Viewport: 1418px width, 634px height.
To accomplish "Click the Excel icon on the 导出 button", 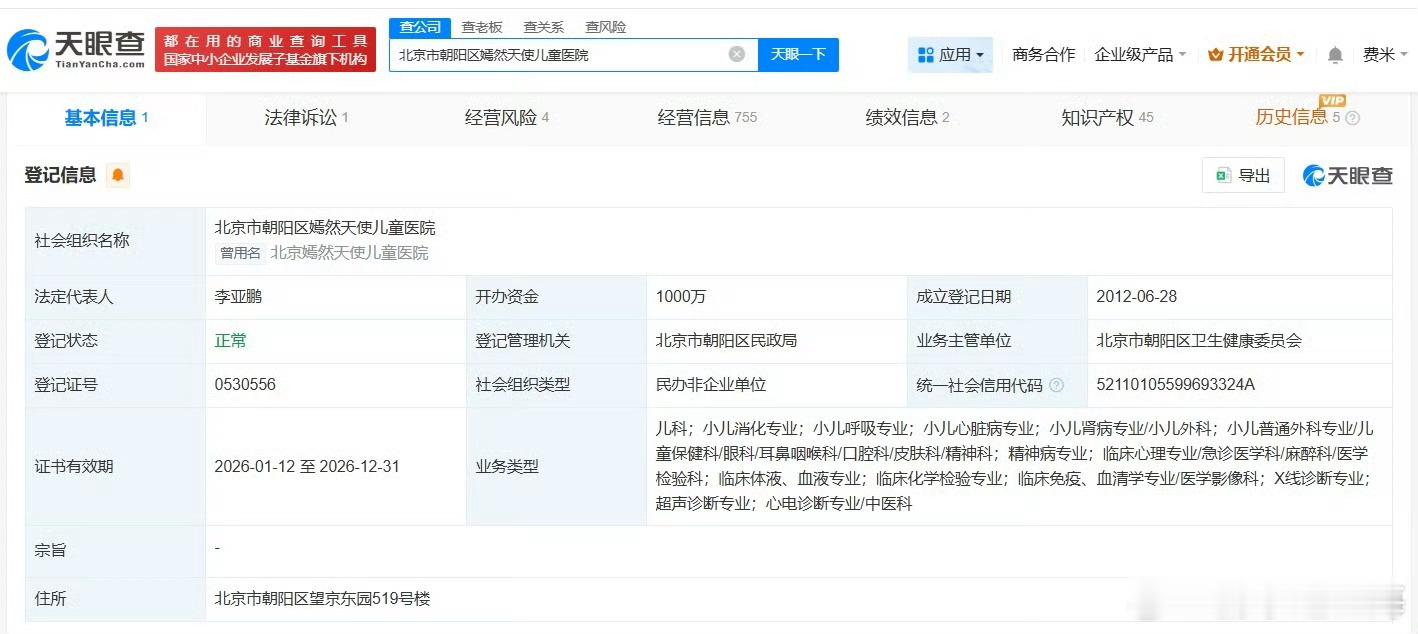I will [x=1223, y=174].
